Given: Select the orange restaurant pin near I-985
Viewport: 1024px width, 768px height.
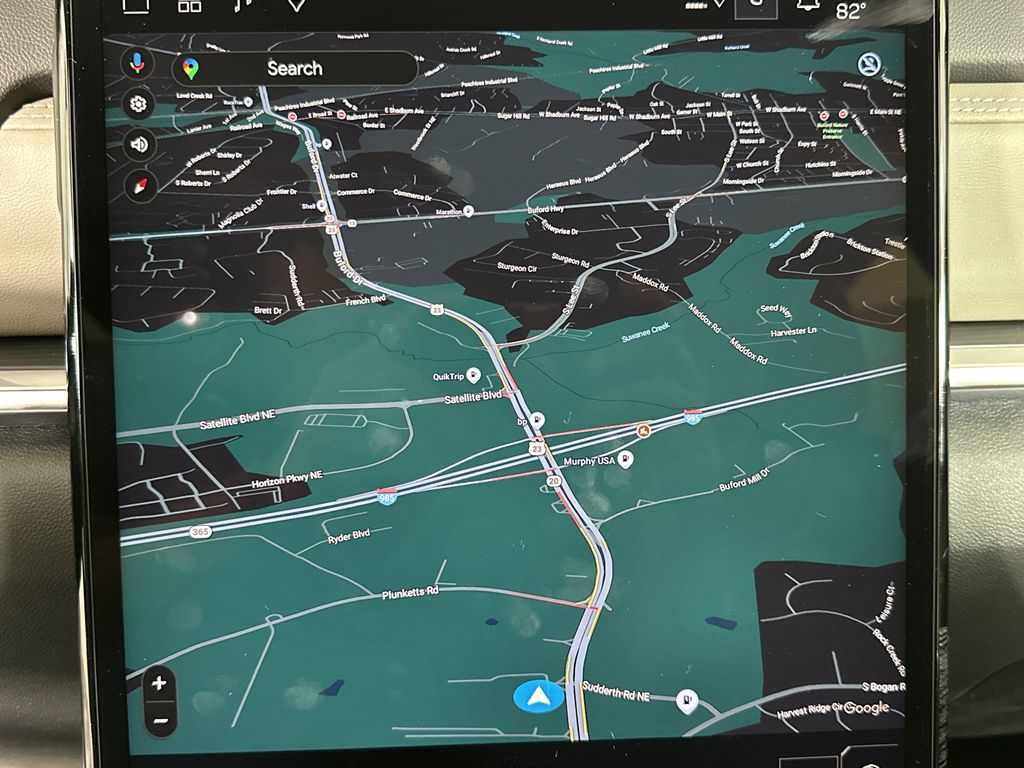Looking at the screenshot, I should 643,430.
